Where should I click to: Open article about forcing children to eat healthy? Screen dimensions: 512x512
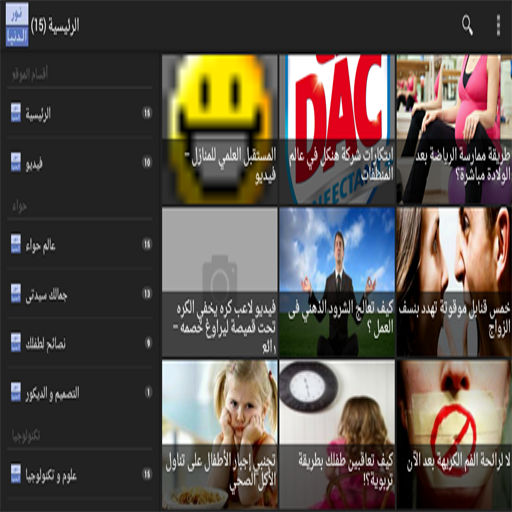(220, 435)
